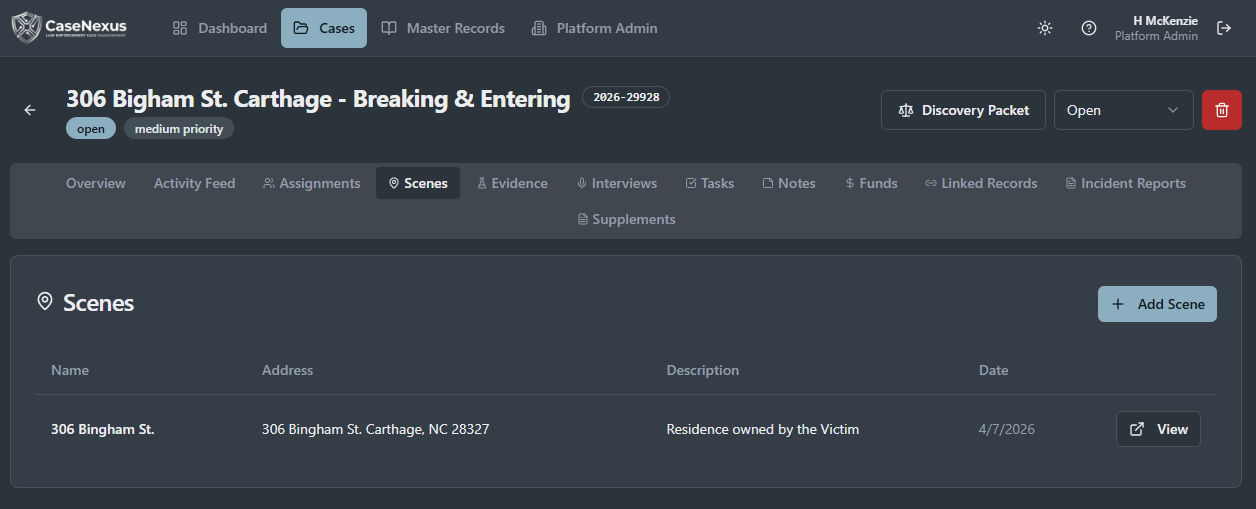Open the help question mark icon
This screenshot has height=509, width=1256.
coord(1089,28)
